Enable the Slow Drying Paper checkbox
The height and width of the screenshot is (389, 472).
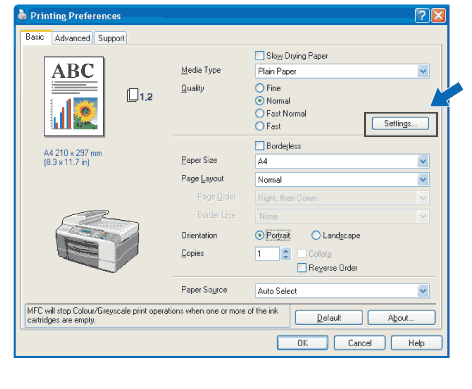[259, 55]
